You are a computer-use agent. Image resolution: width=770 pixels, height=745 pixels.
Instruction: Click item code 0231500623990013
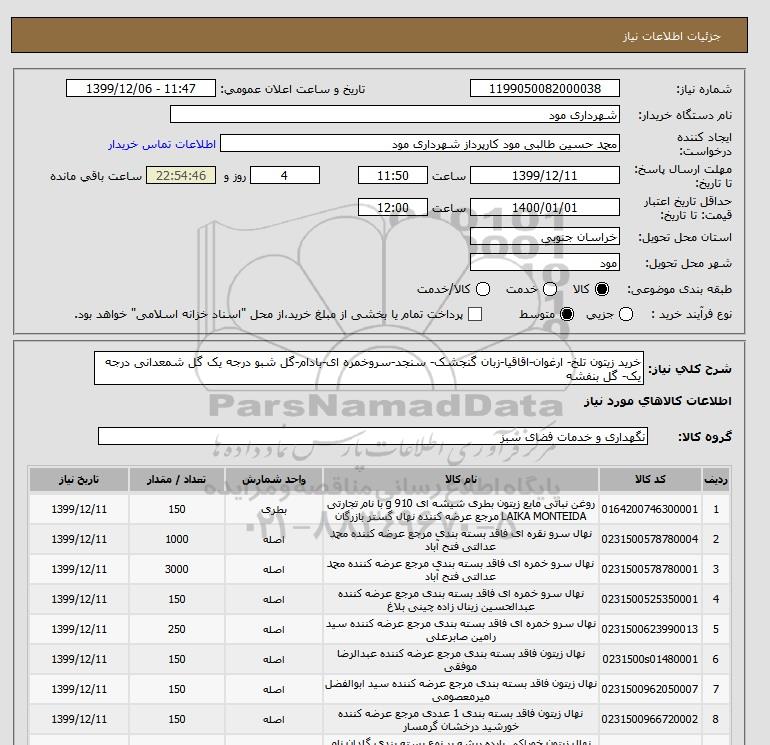click(x=650, y=629)
